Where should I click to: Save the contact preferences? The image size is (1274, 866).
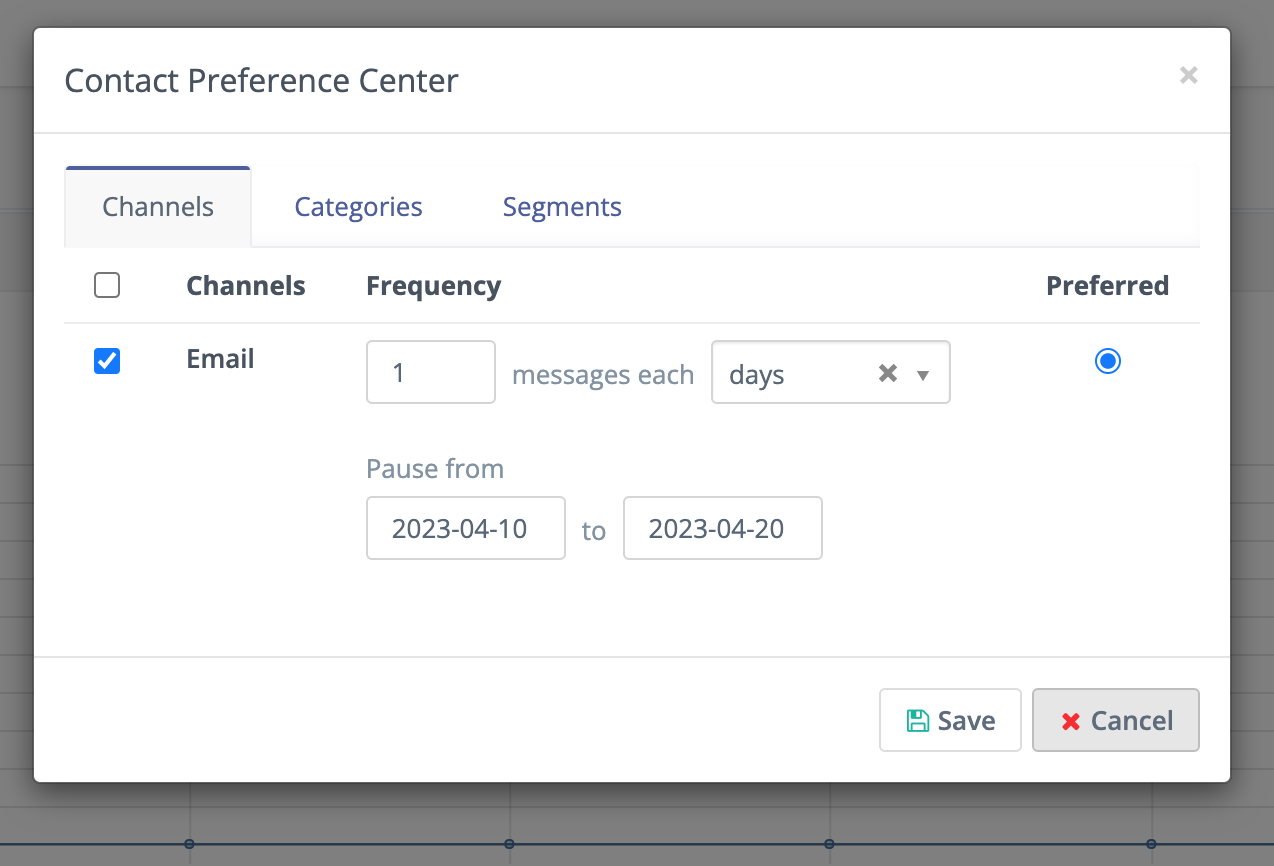coord(949,719)
